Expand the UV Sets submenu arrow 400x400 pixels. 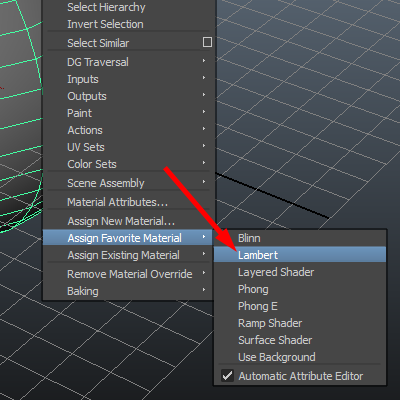(x=204, y=146)
